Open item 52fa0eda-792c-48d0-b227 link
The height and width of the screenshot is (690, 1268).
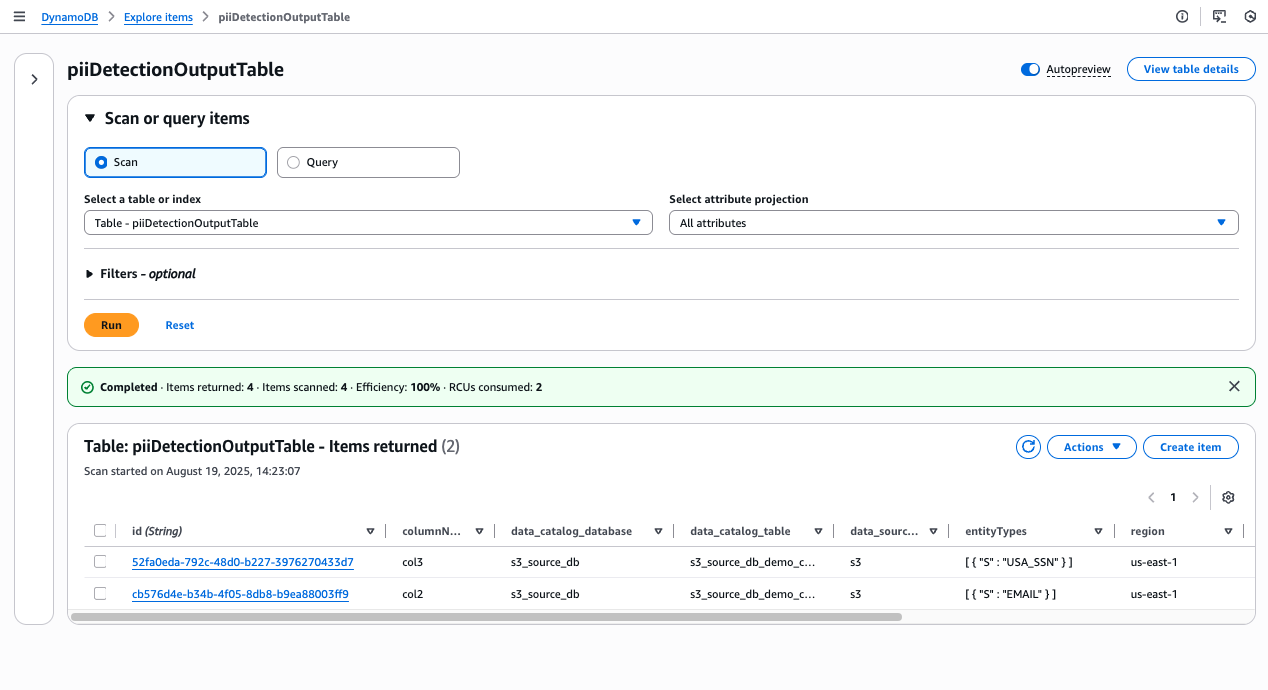(x=243, y=562)
